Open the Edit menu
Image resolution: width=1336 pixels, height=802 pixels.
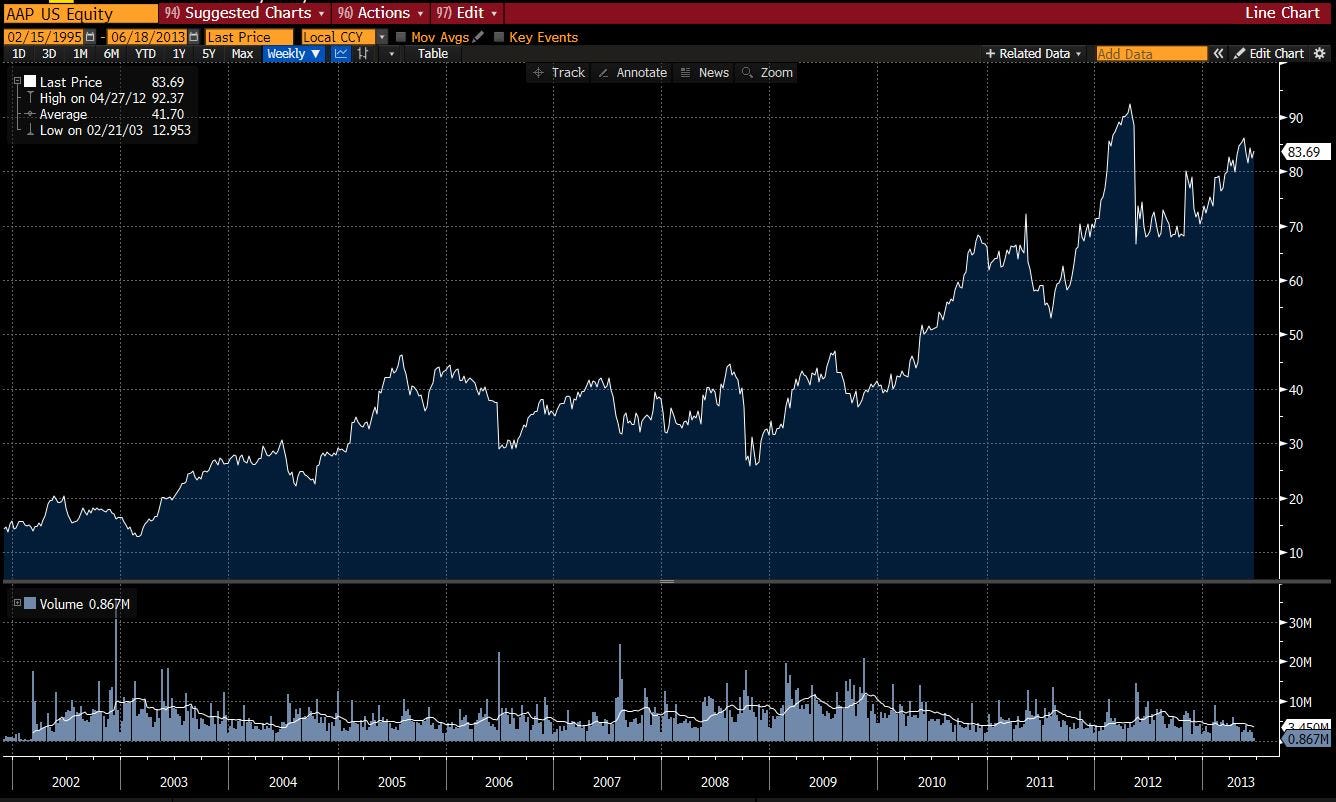click(467, 13)
